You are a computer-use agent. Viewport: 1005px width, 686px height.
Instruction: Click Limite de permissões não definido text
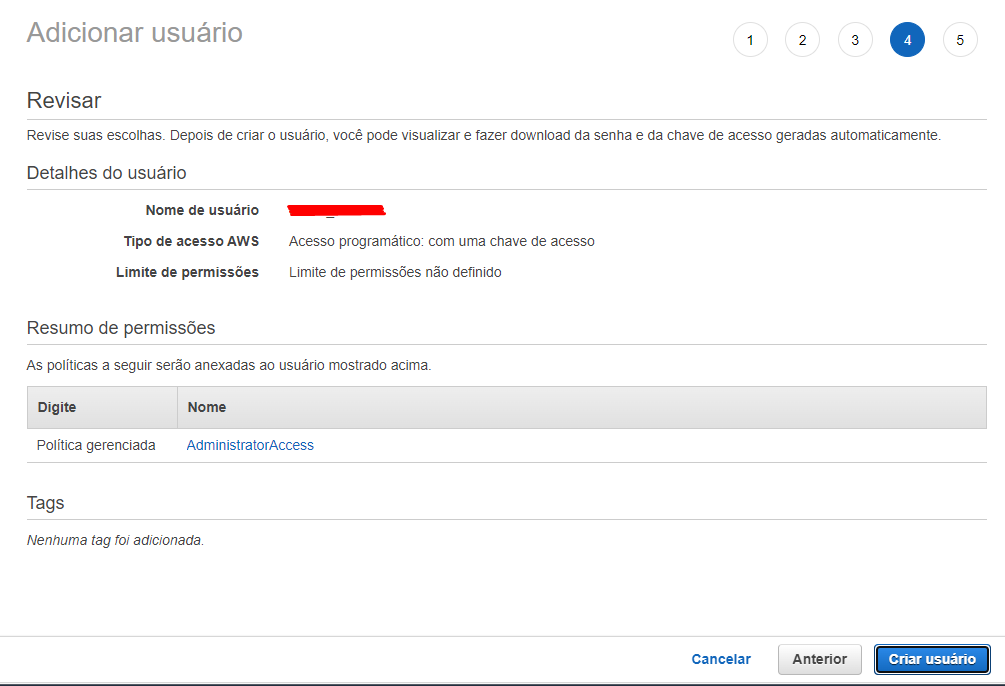395,272
